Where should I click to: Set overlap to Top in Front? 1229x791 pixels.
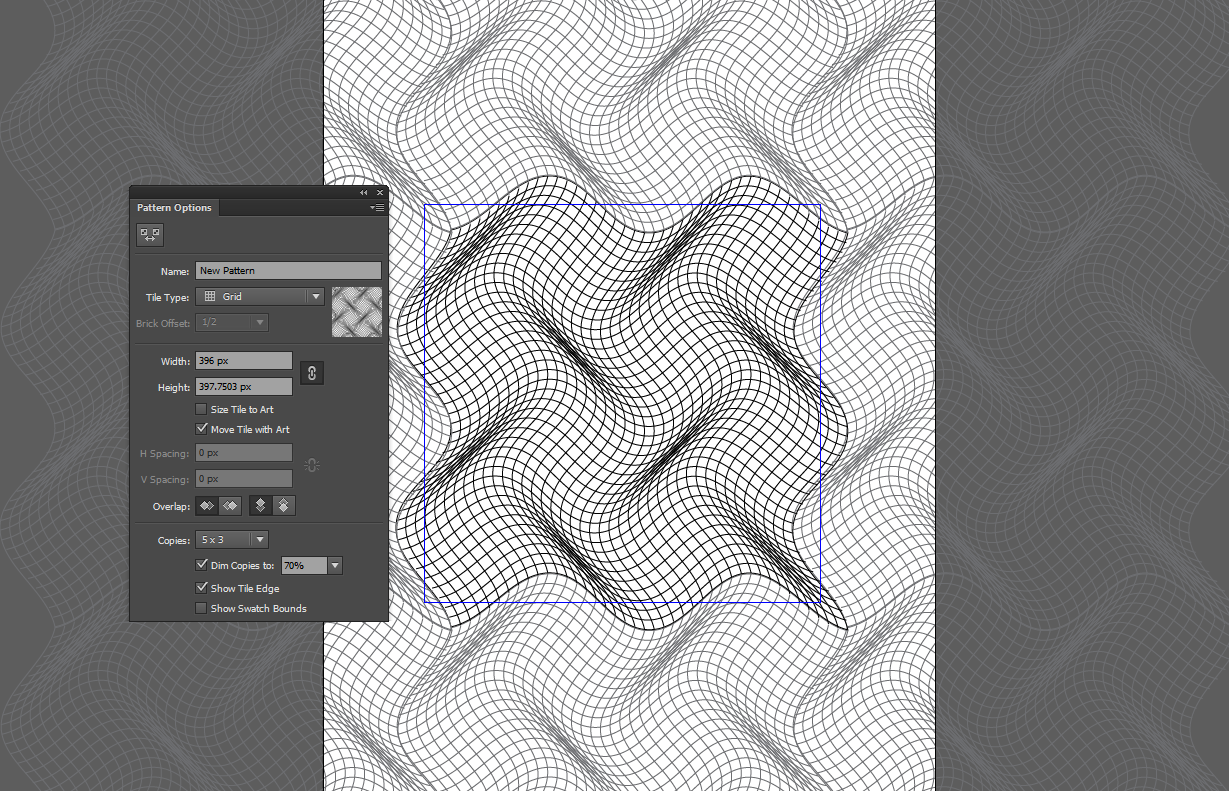coord(261,505)
